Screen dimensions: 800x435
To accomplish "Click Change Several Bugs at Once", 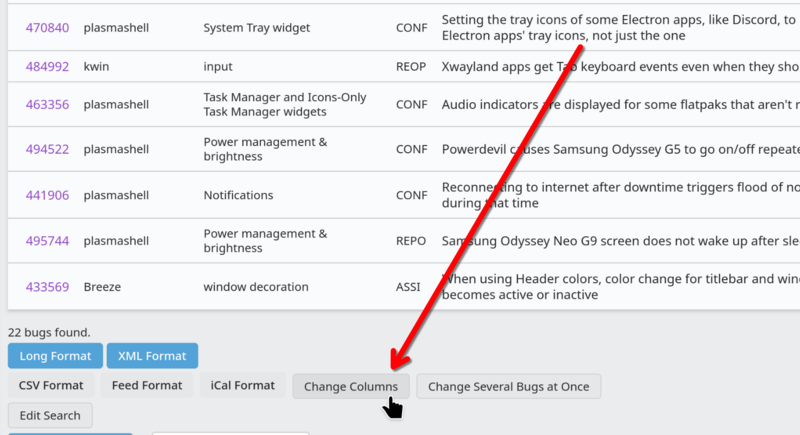I will (509, 387).
